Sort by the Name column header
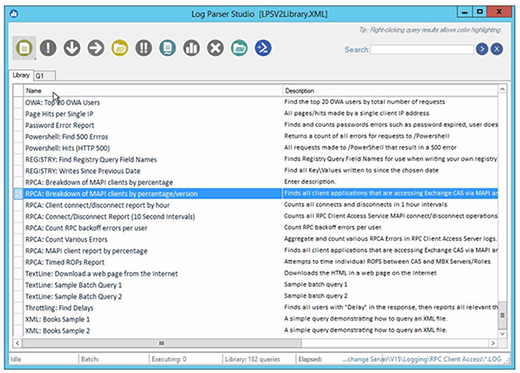 pyautogui.click(x=153, y=91)
